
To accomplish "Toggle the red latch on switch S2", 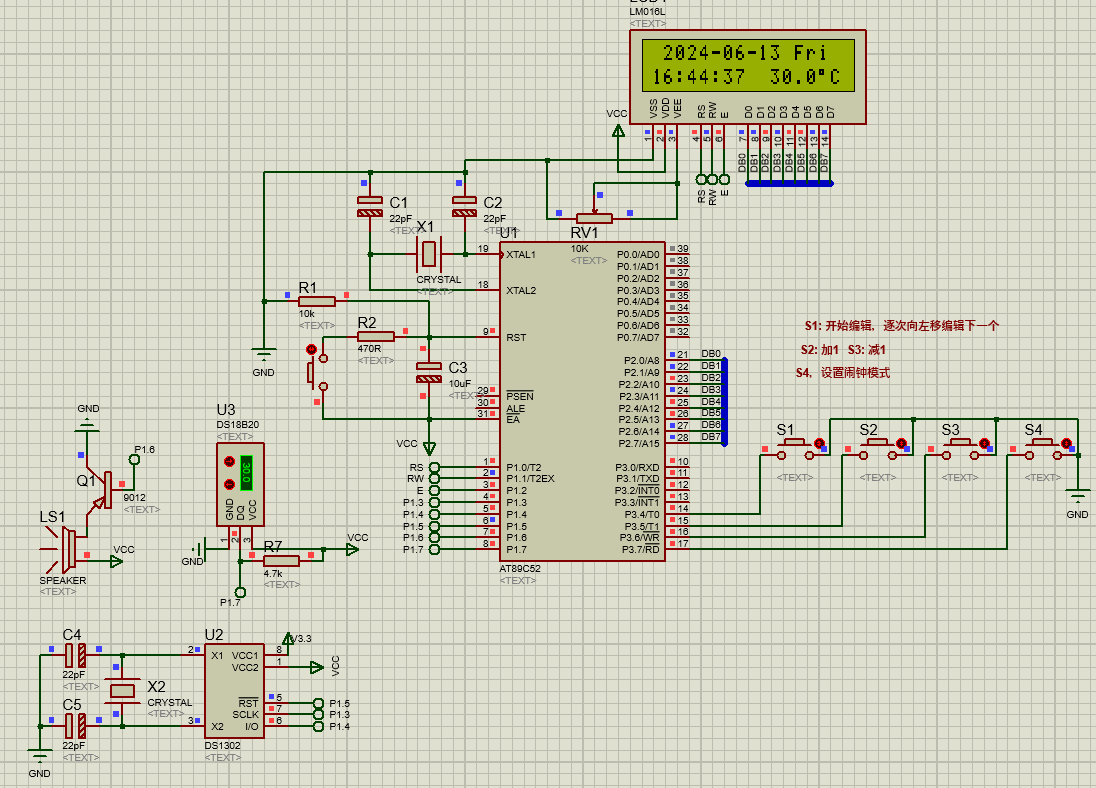I will (x=902, y=443).
